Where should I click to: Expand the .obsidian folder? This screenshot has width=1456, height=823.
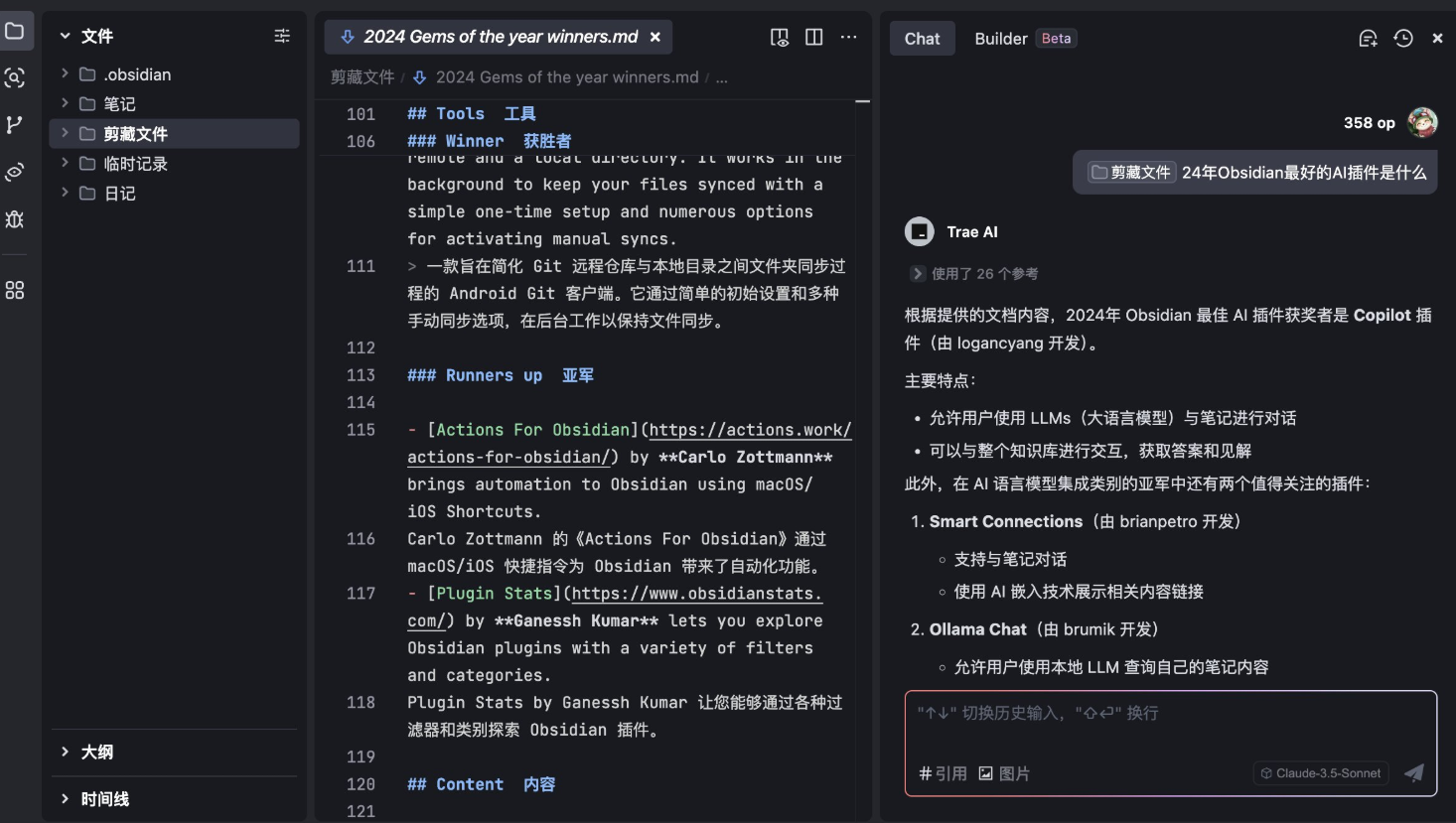[x=66, y=73]
